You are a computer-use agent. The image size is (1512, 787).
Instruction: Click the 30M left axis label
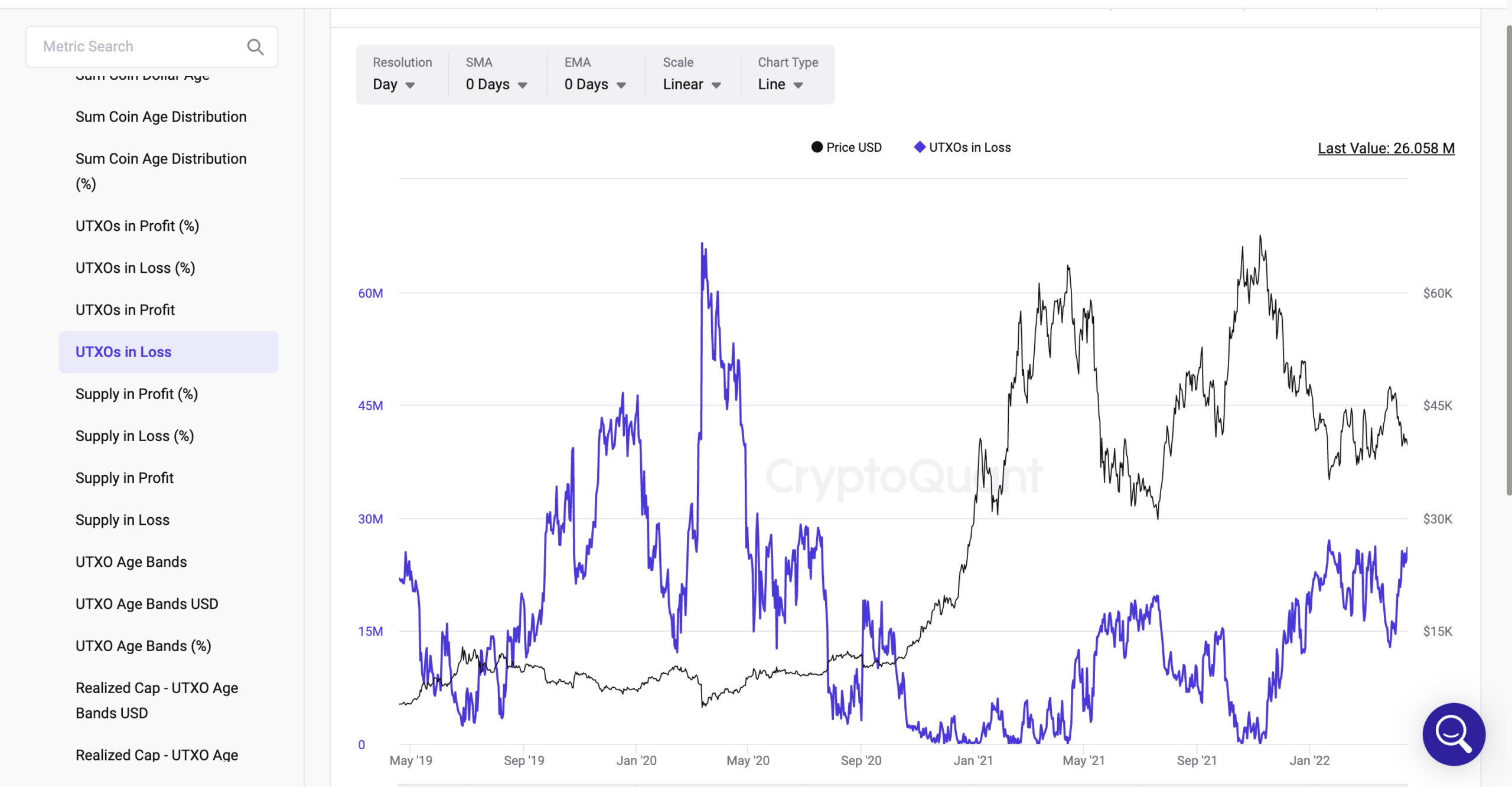coord(370,519)
